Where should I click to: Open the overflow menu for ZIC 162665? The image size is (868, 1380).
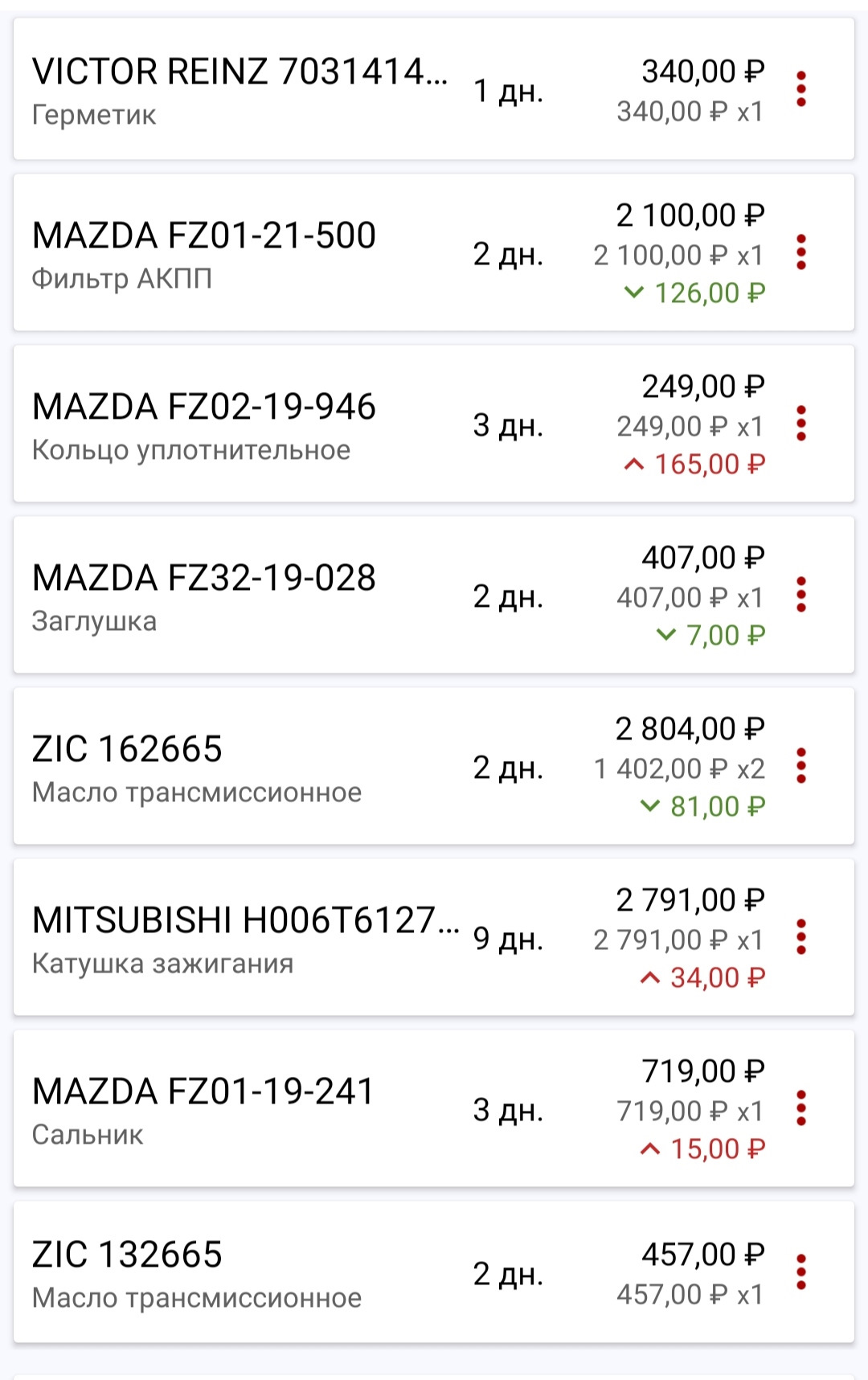(800, 766)
